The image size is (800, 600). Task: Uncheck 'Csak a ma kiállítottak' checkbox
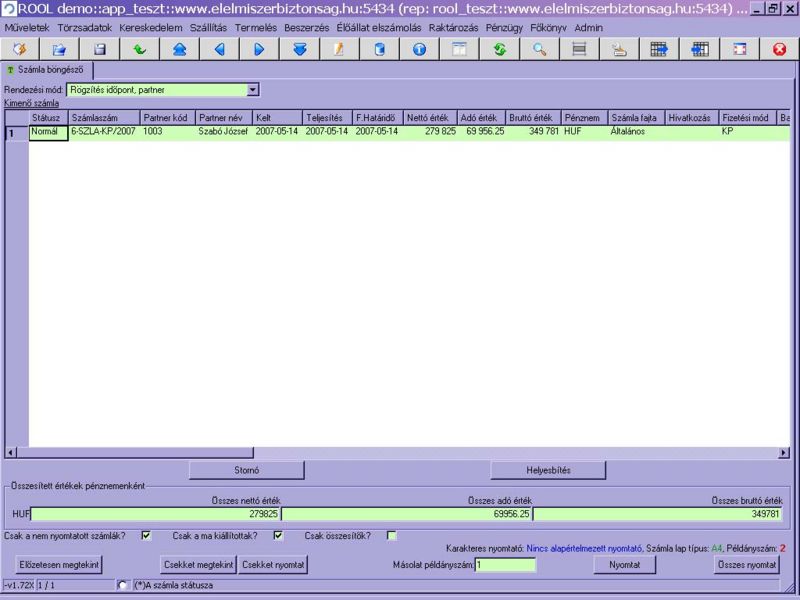tap(278, 535)
